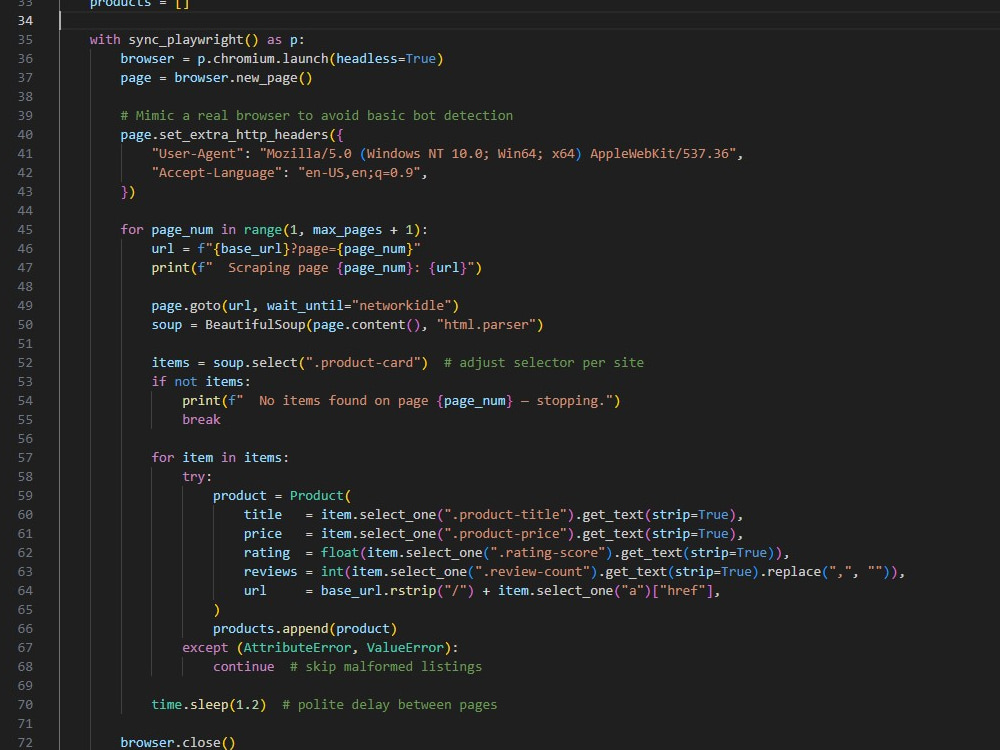Click 'ValueError' on line 67

pos(405,648)
